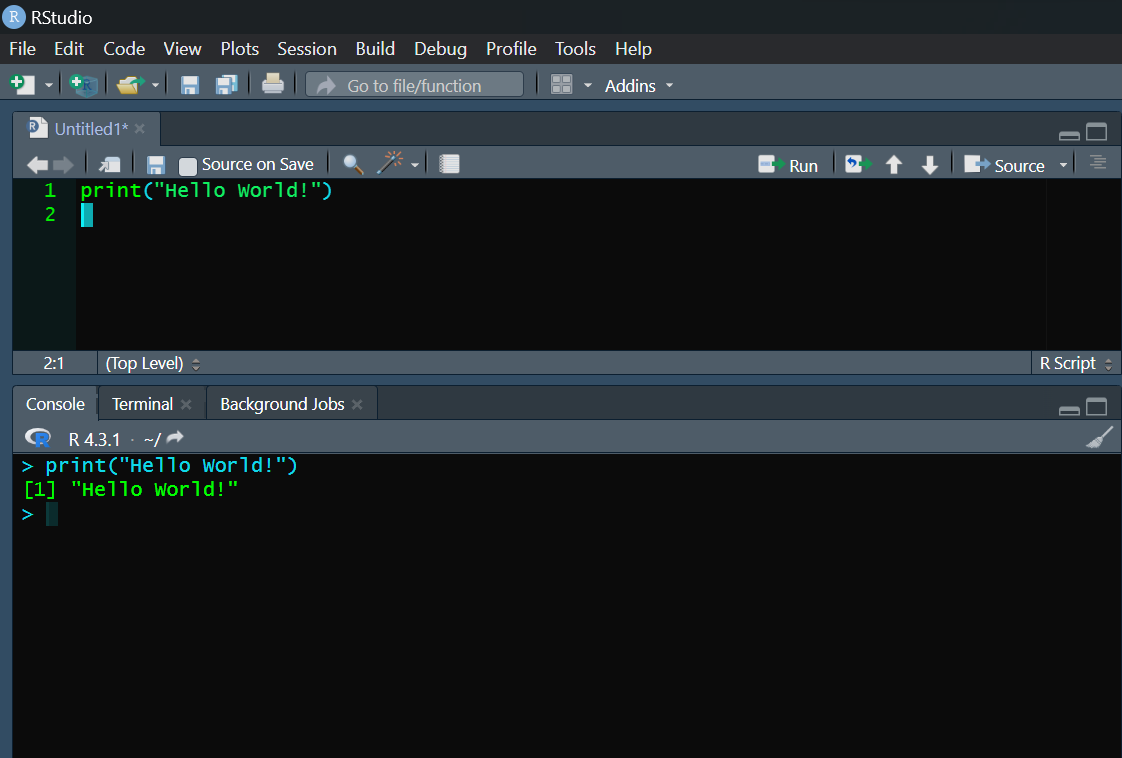Click the Print icon
Image resolution: width=1122 pixels, height=758 pixels.
click(273, 84)
